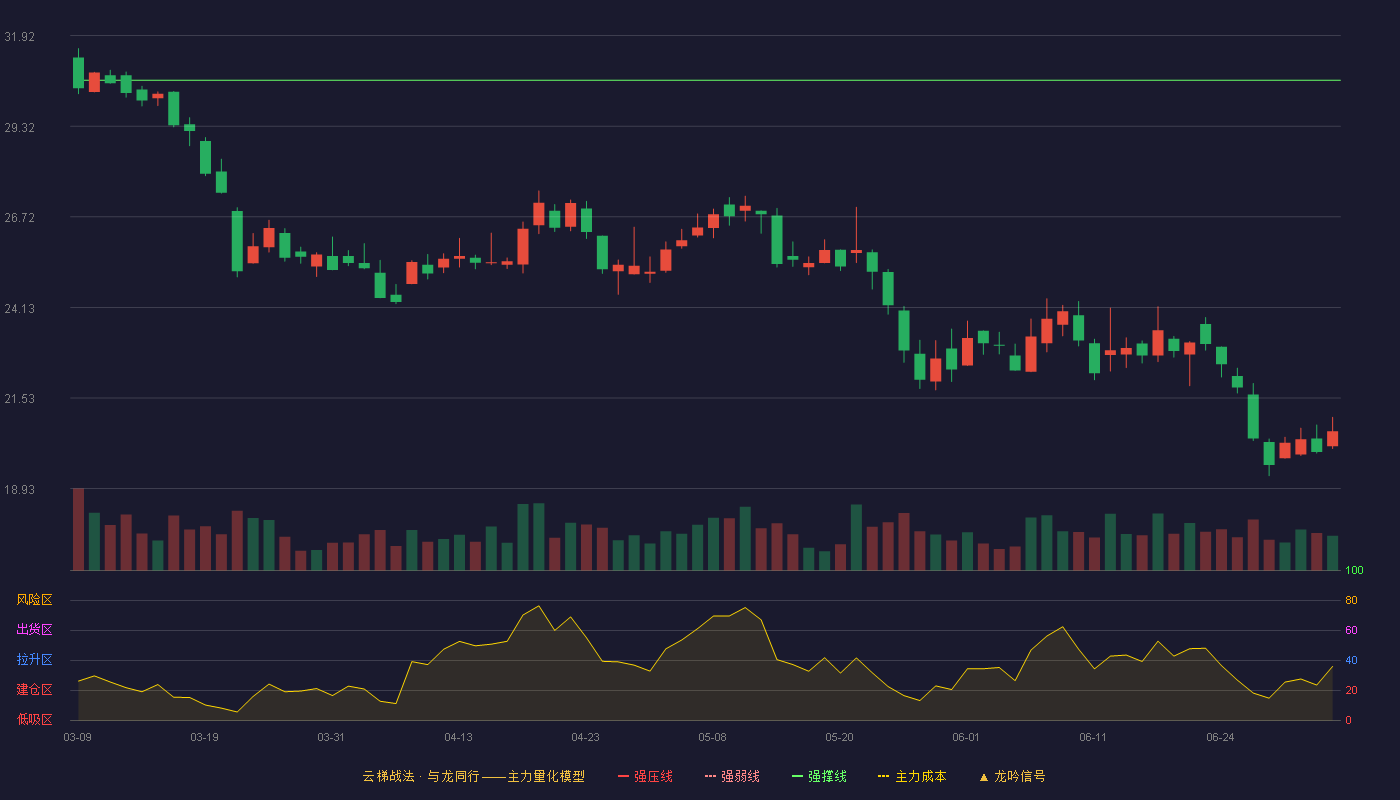Screen dimensions: 1400x800
Task: Click the candlestick above the 04-23 date
Action: click(x=586, y=221)
